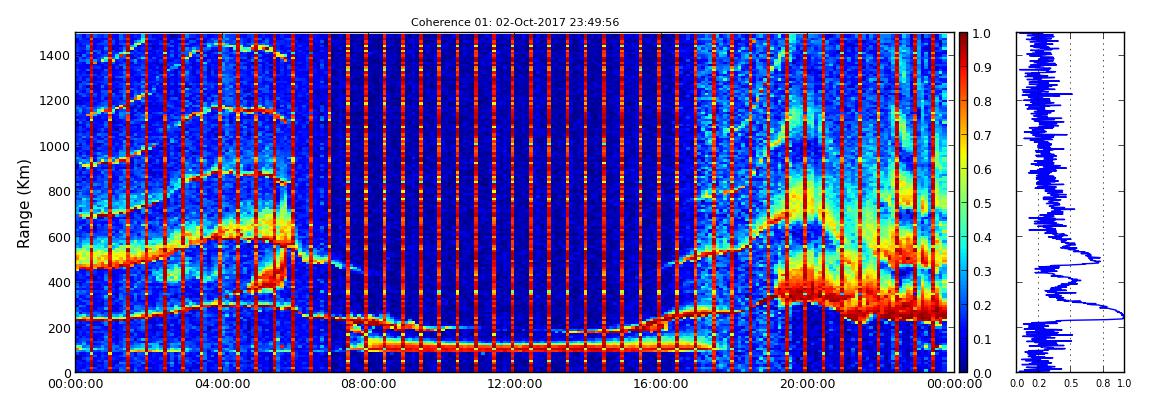Click the 400 range tick label
The image size is (1150, 407).
tap(60, 282)
